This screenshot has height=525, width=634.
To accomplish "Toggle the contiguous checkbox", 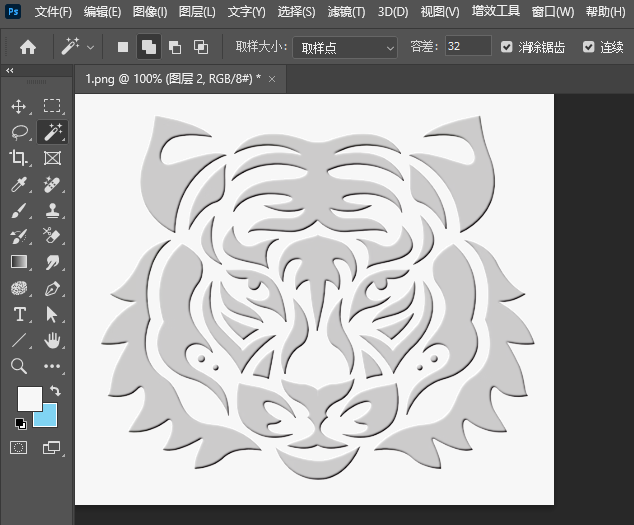I will point(589,47).
